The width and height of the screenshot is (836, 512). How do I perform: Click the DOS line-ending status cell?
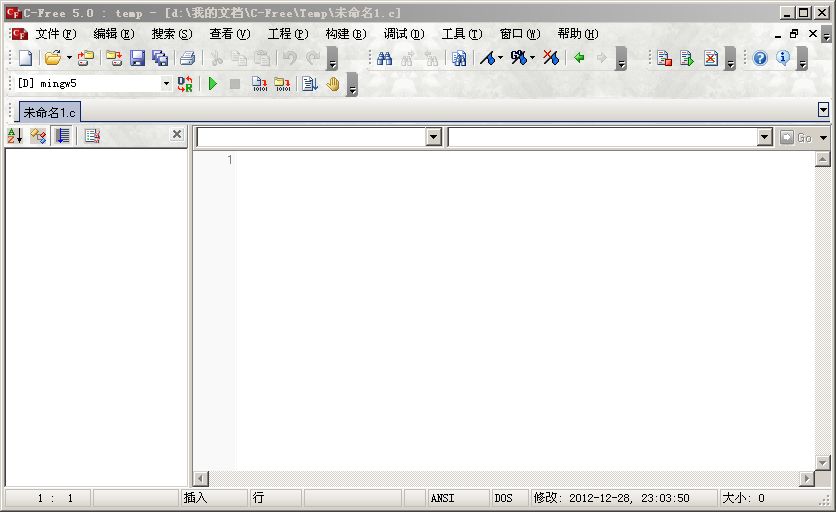point(509,498)
